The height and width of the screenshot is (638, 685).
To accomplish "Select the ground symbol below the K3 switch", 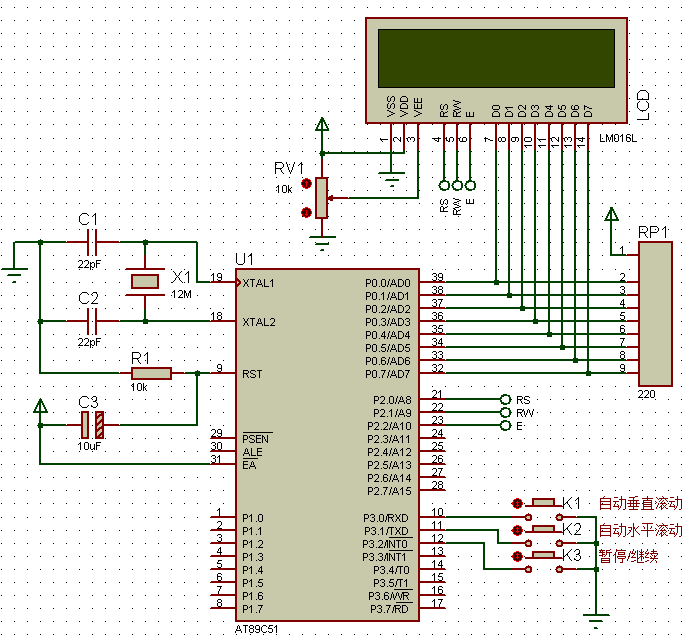I will (596, 621).
